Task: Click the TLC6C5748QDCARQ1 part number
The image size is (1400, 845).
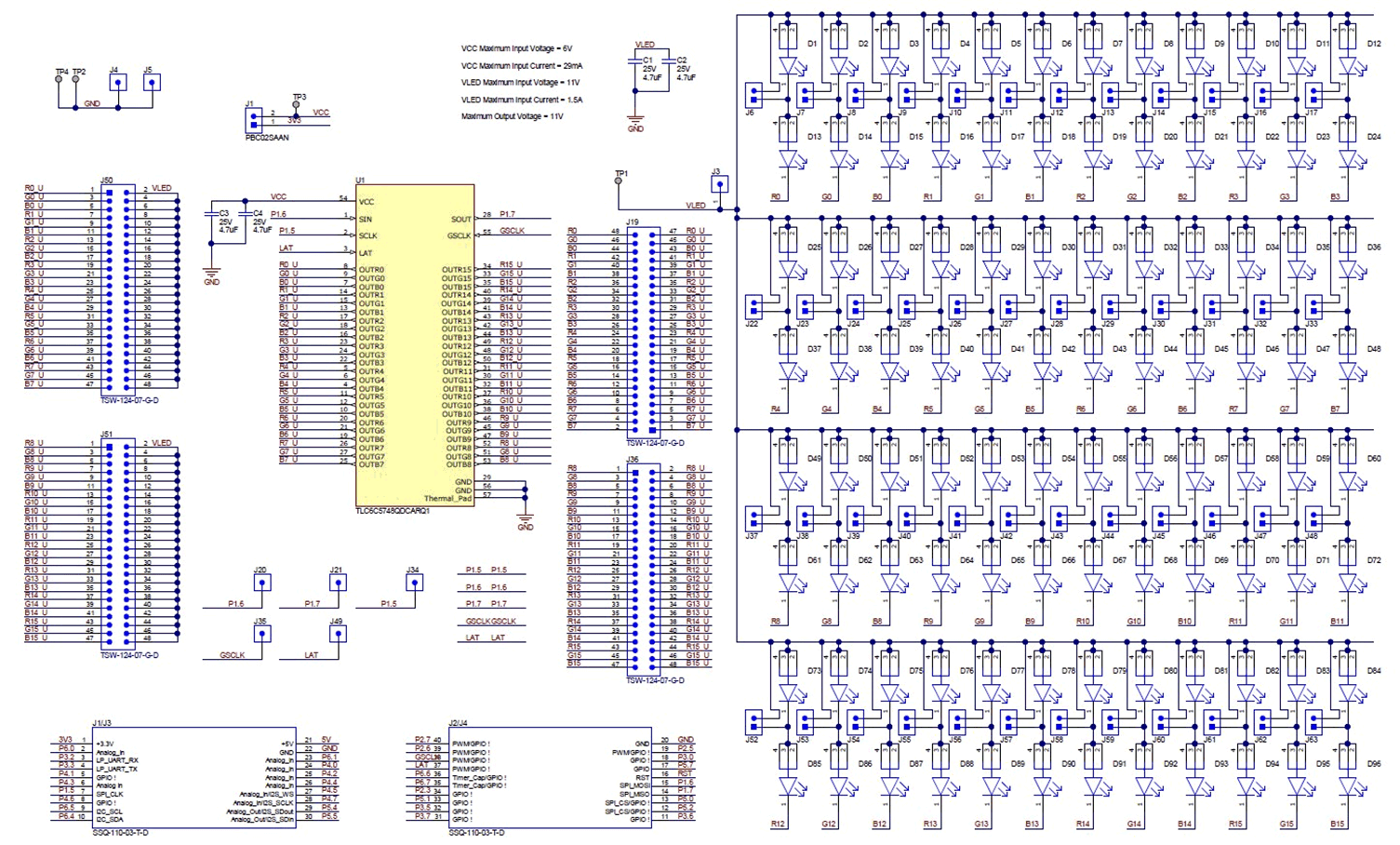Action: [393, 511]
